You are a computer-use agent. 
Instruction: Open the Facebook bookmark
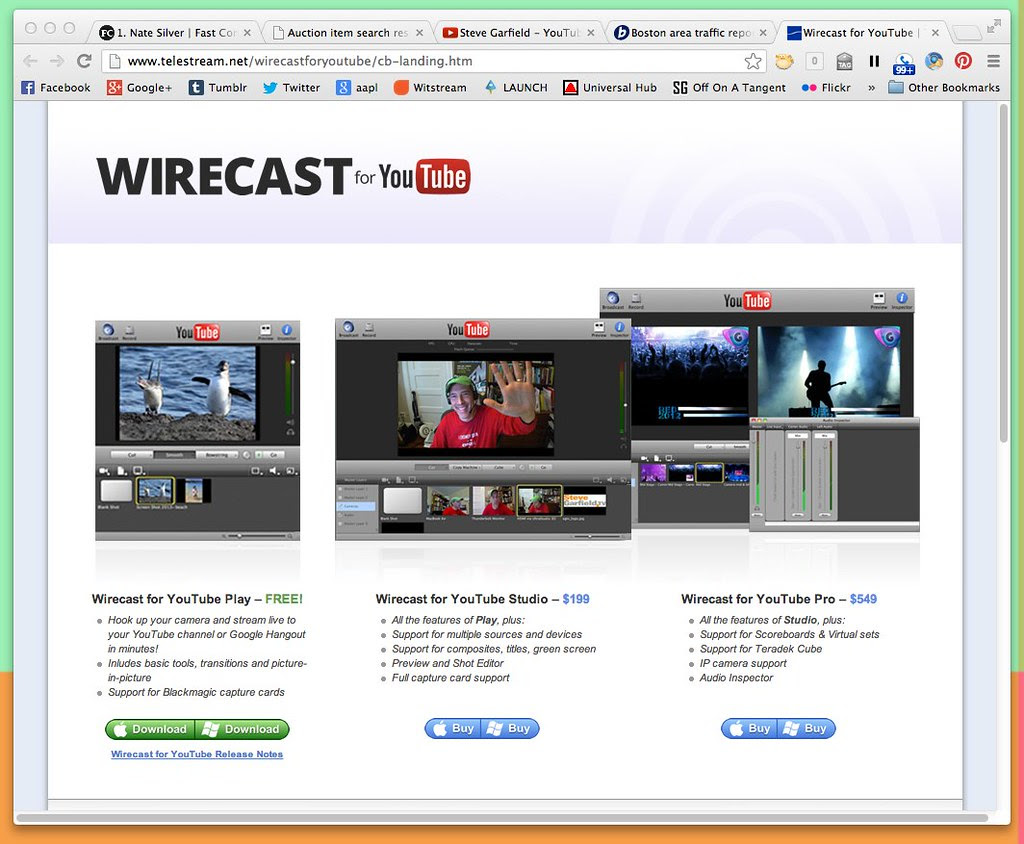(x=56, y=88)
